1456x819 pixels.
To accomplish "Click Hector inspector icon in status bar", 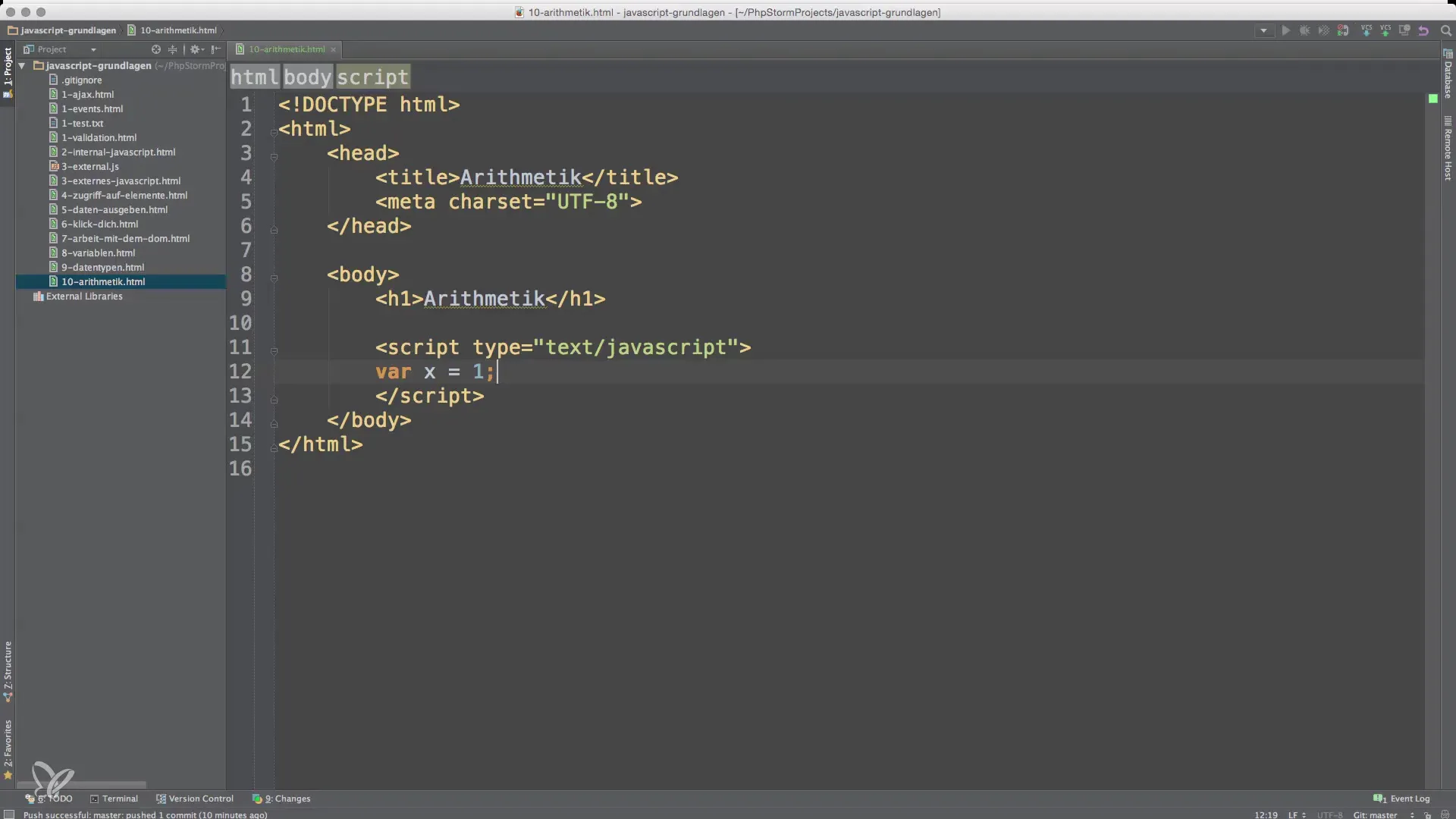I will (x=1445, y=814).
